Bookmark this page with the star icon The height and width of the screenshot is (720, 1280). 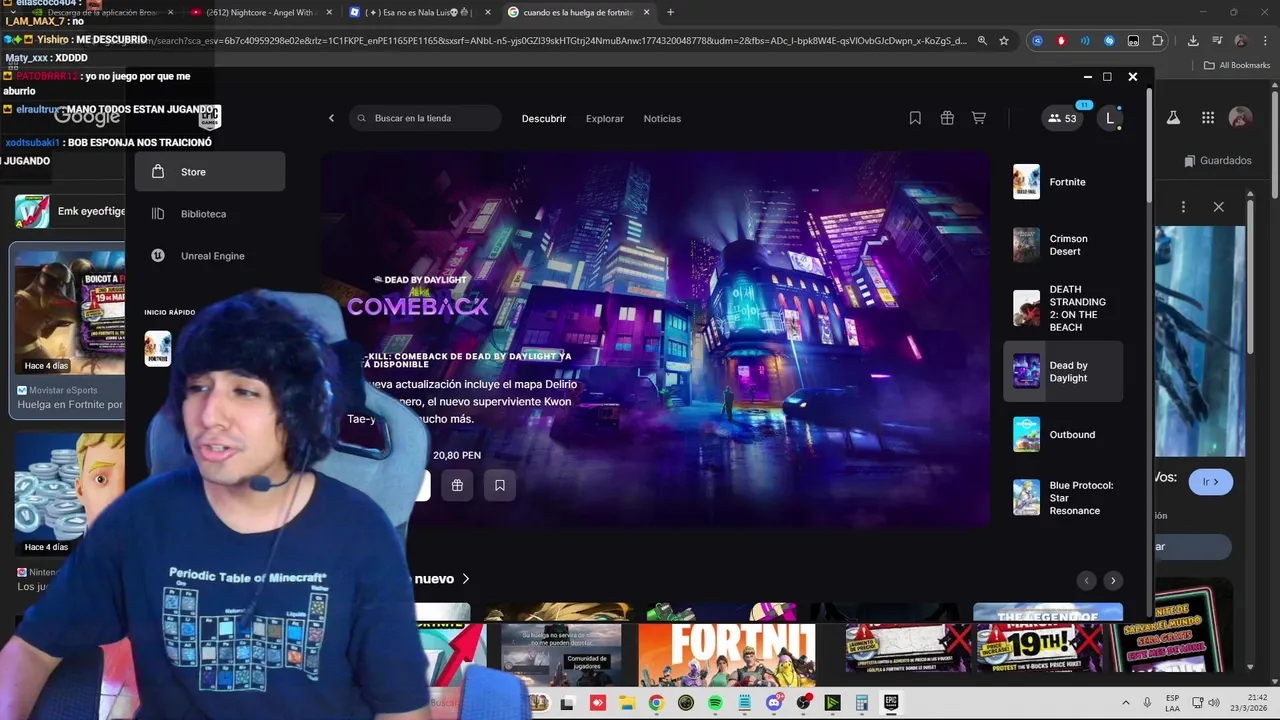(1004, 41)
